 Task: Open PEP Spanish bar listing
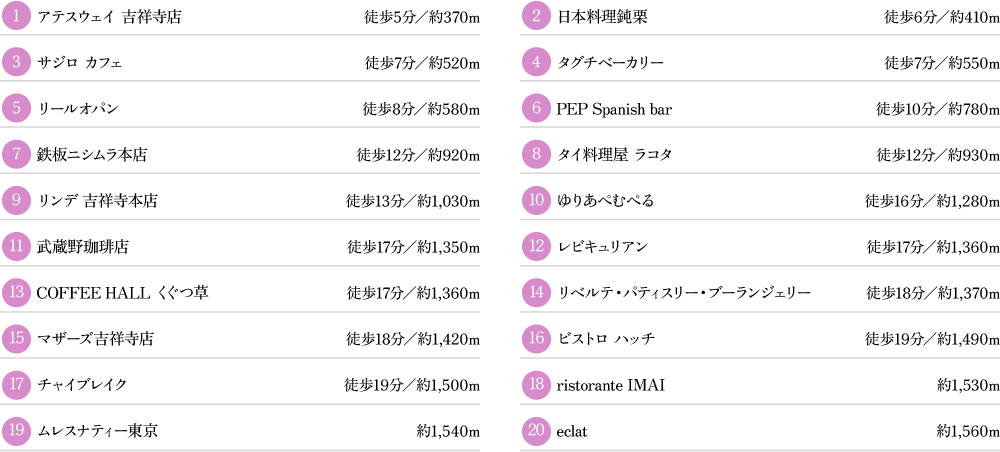tap(614, 109)
